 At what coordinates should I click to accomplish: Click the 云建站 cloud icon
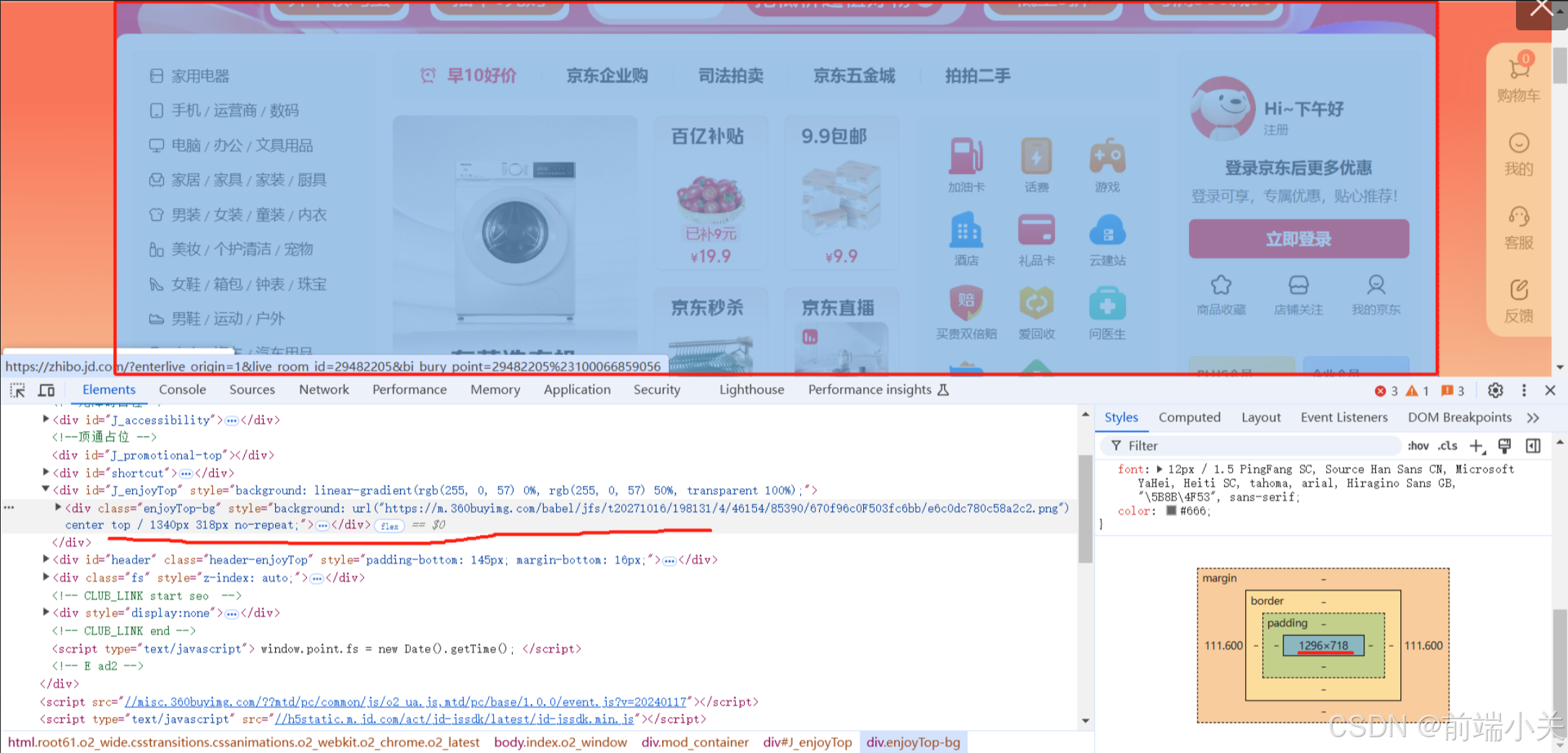coord(1107,230)
